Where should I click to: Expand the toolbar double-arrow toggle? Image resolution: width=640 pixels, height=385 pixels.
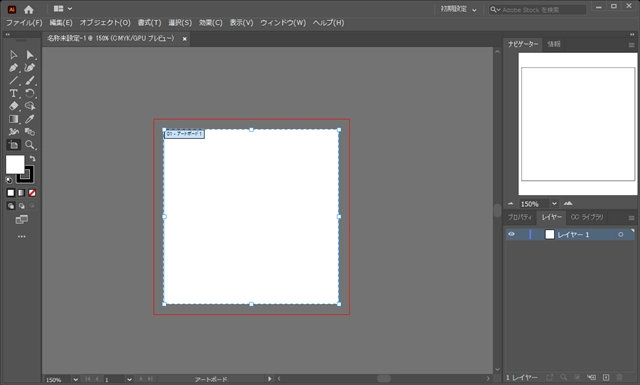point(8,35)
